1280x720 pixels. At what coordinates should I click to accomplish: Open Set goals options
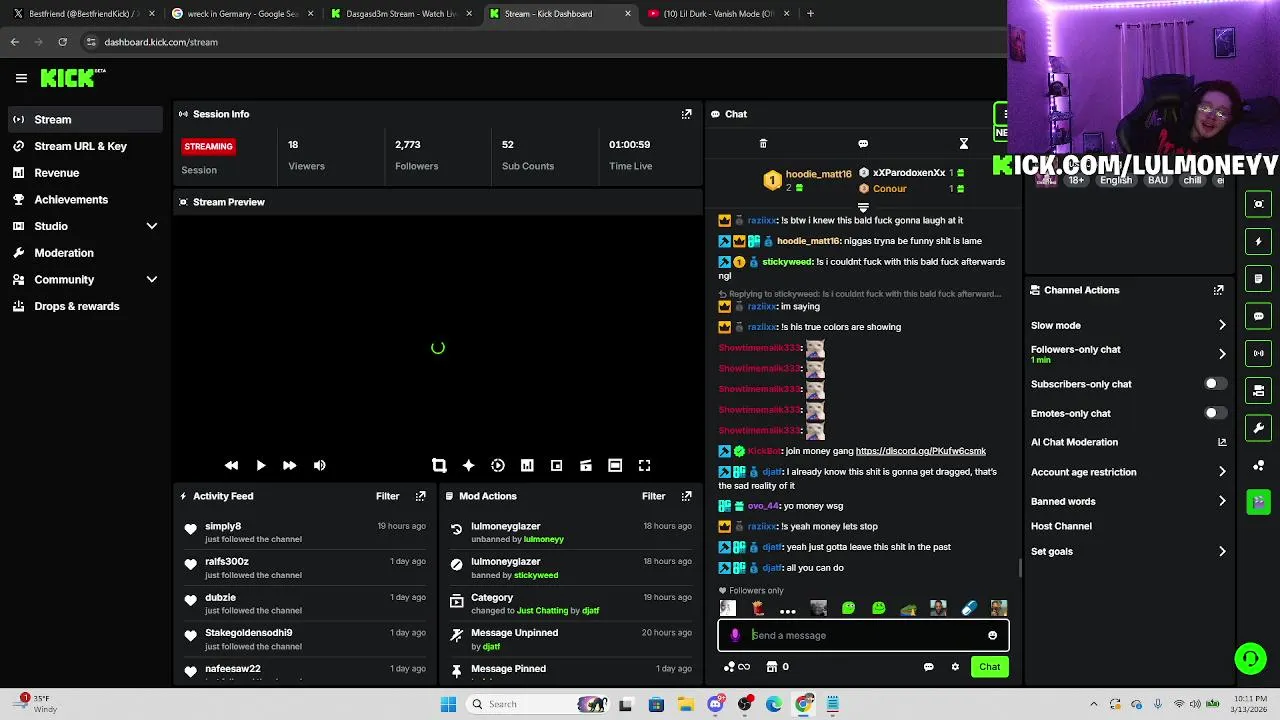click(x=1128, y=551)
